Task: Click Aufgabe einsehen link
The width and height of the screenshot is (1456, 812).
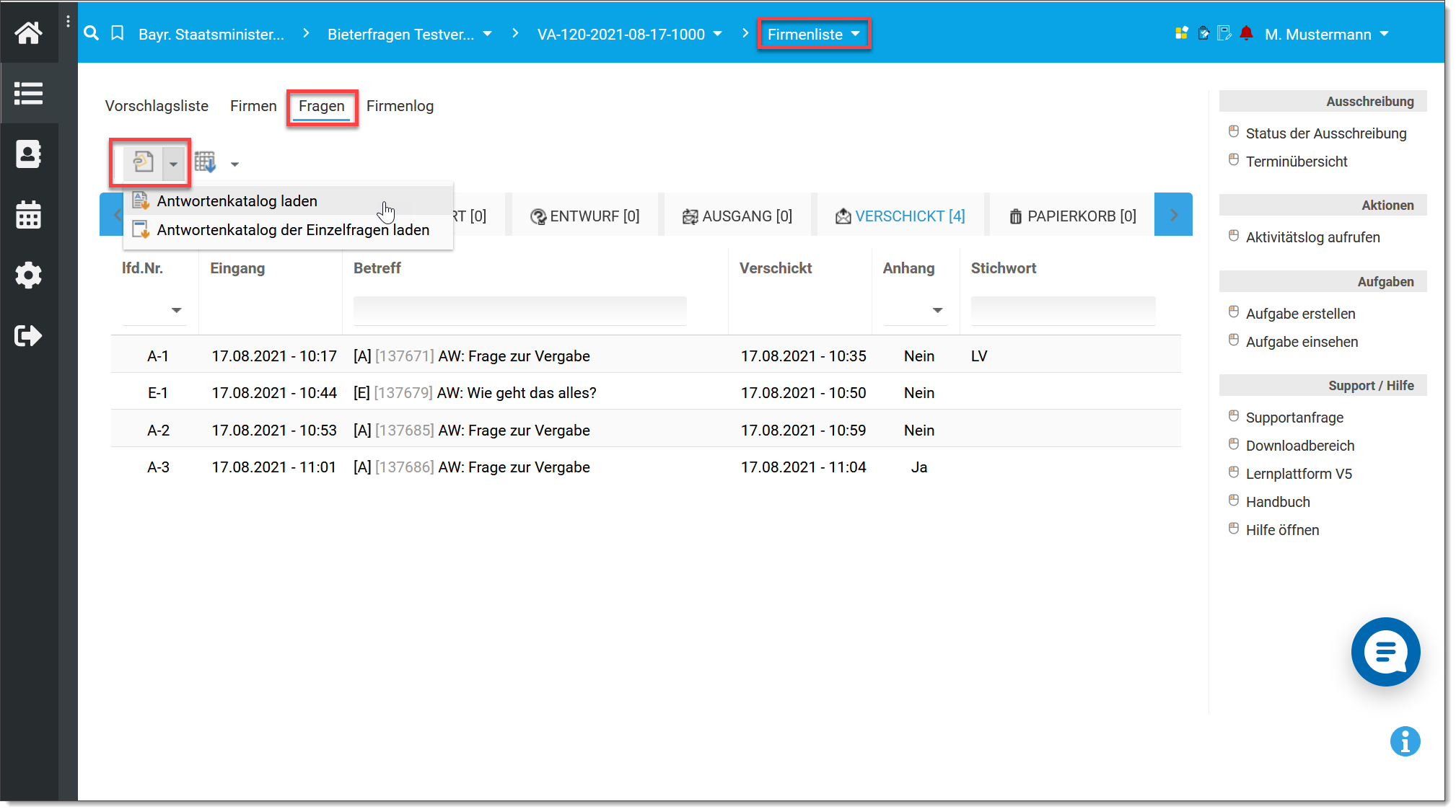Action: click(1302, 342)
